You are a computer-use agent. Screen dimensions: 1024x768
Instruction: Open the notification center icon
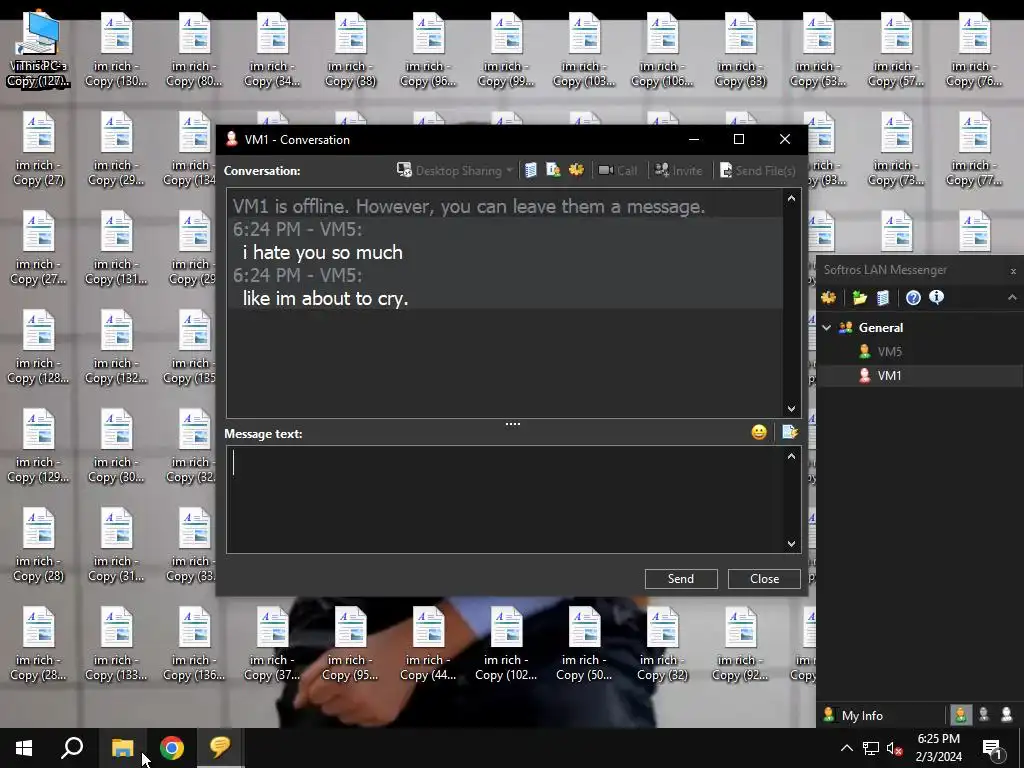pos(993,748)
